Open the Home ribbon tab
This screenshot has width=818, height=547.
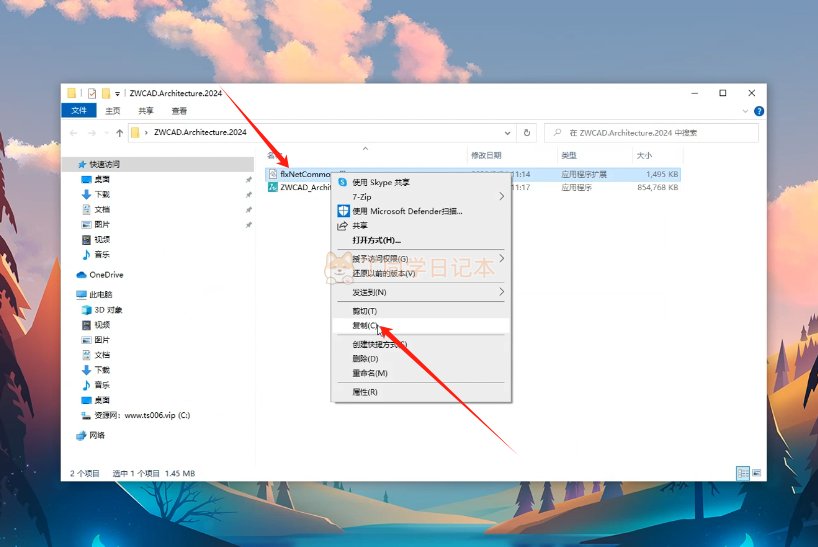pos(113,111)
